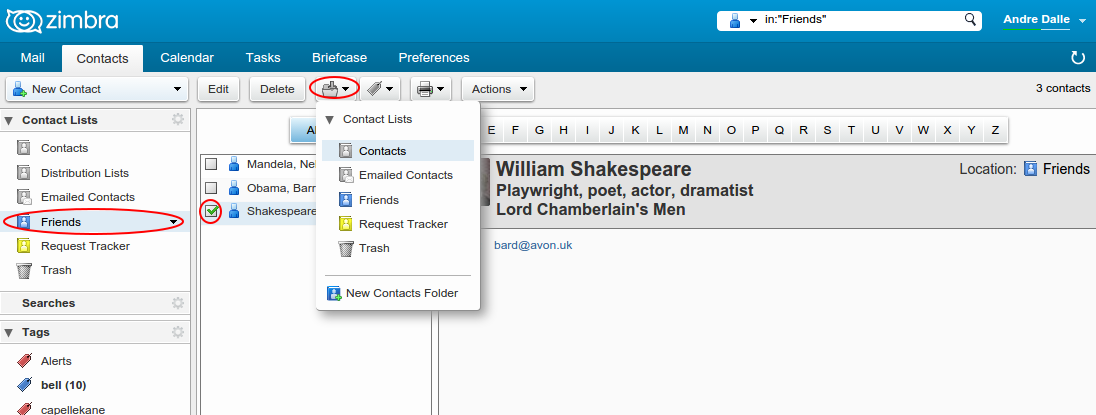Screen dimensions: 1096x415
Task: Click the Delete button
Action: tap(277, 89)
